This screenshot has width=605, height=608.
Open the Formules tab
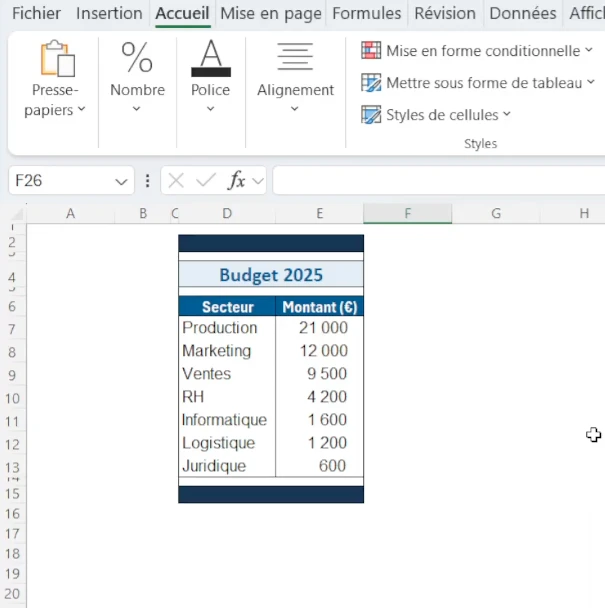click(x=366, y=14)
